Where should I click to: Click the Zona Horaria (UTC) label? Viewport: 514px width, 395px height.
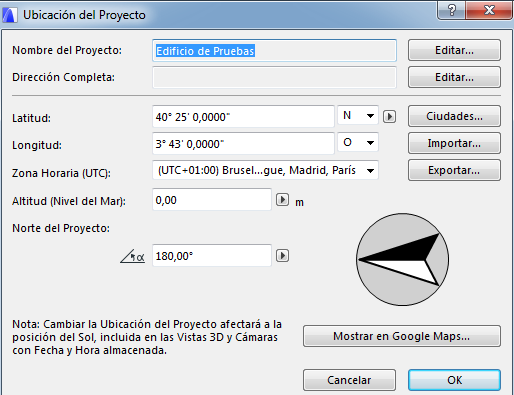(x=61, y=173)
